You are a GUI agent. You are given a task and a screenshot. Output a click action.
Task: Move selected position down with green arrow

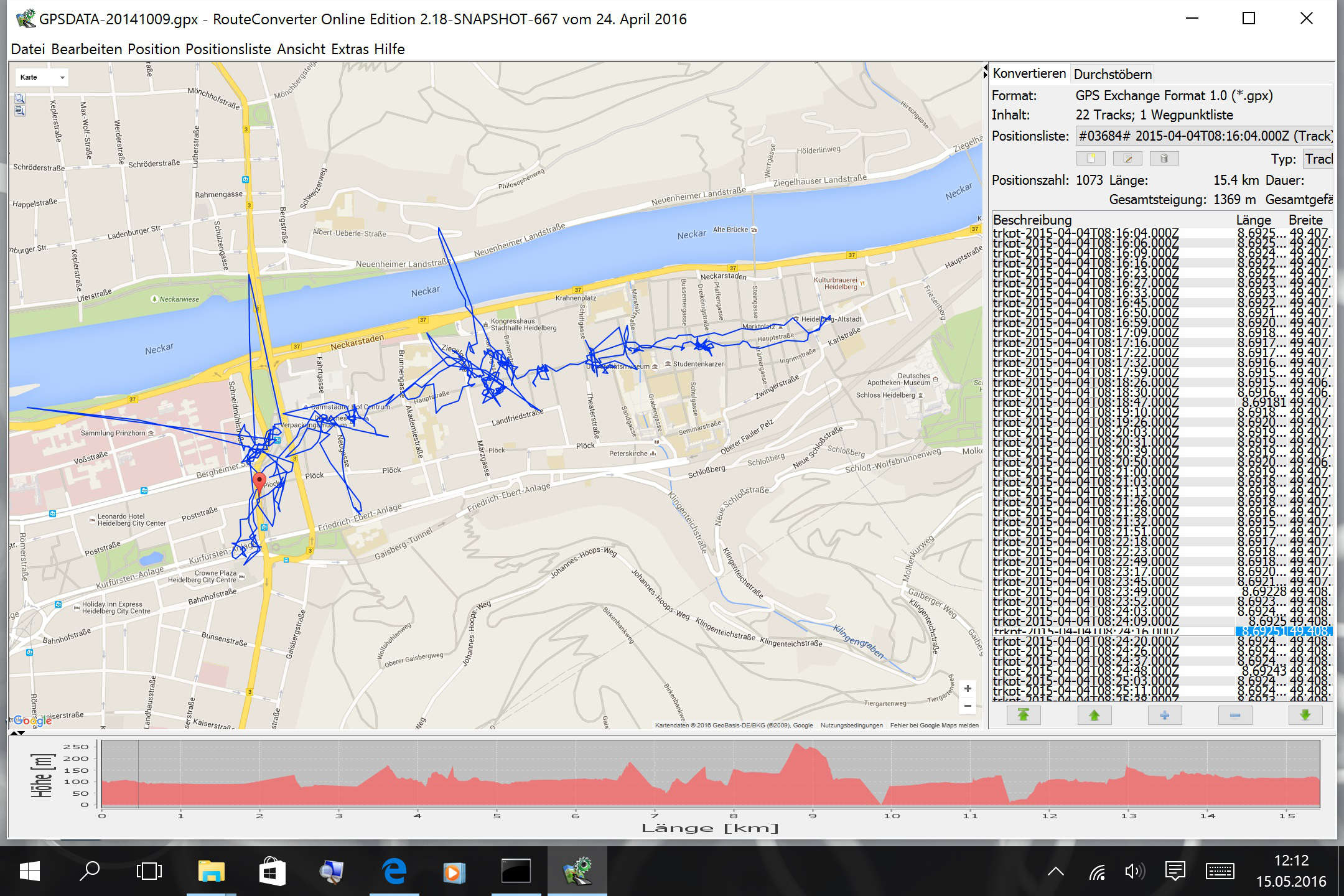click(1305, 715)
